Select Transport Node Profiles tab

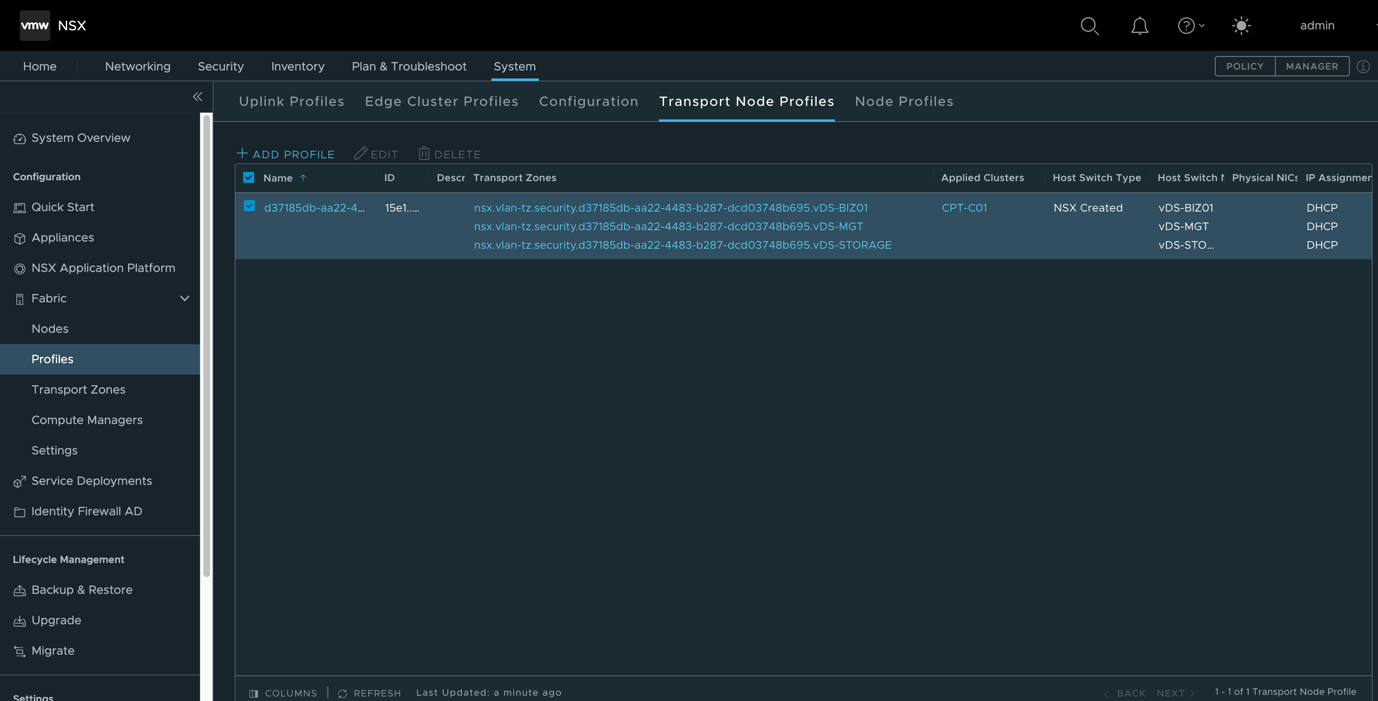pyautogui.click(x=747, y=101)
